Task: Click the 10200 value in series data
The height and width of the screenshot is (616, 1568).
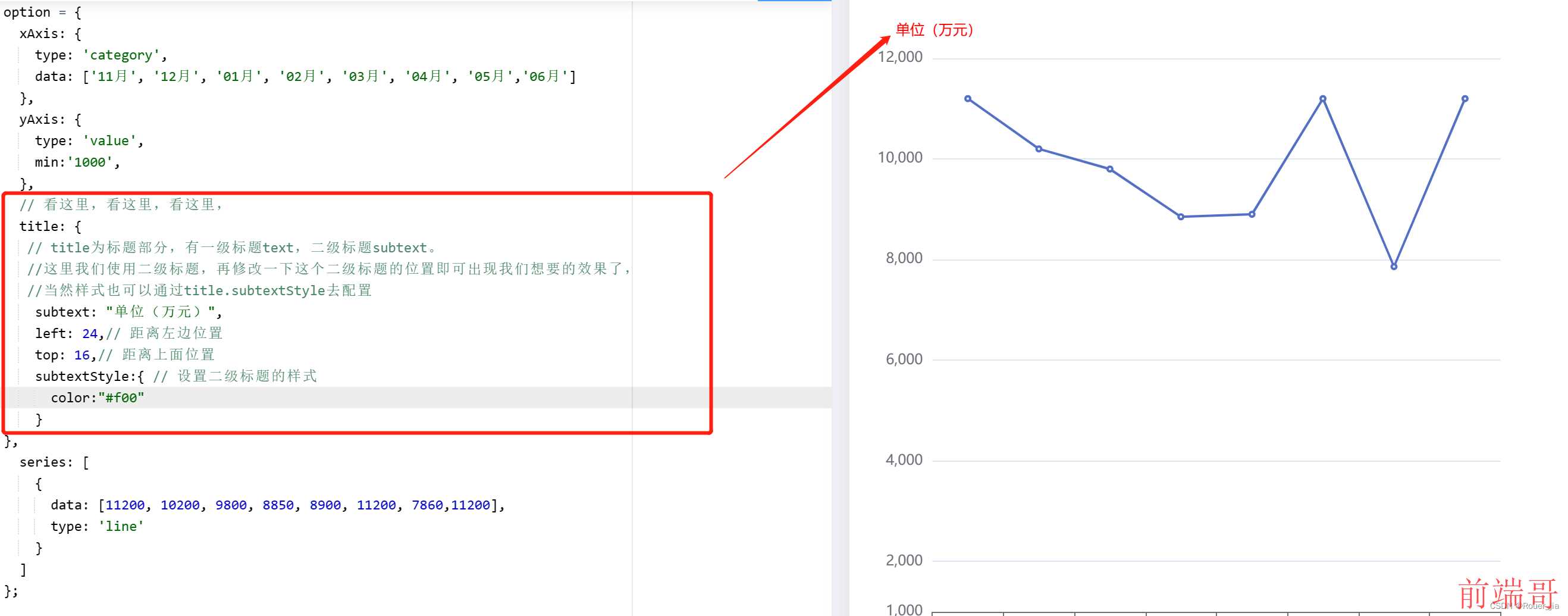Action: click(x=180, y=505)
